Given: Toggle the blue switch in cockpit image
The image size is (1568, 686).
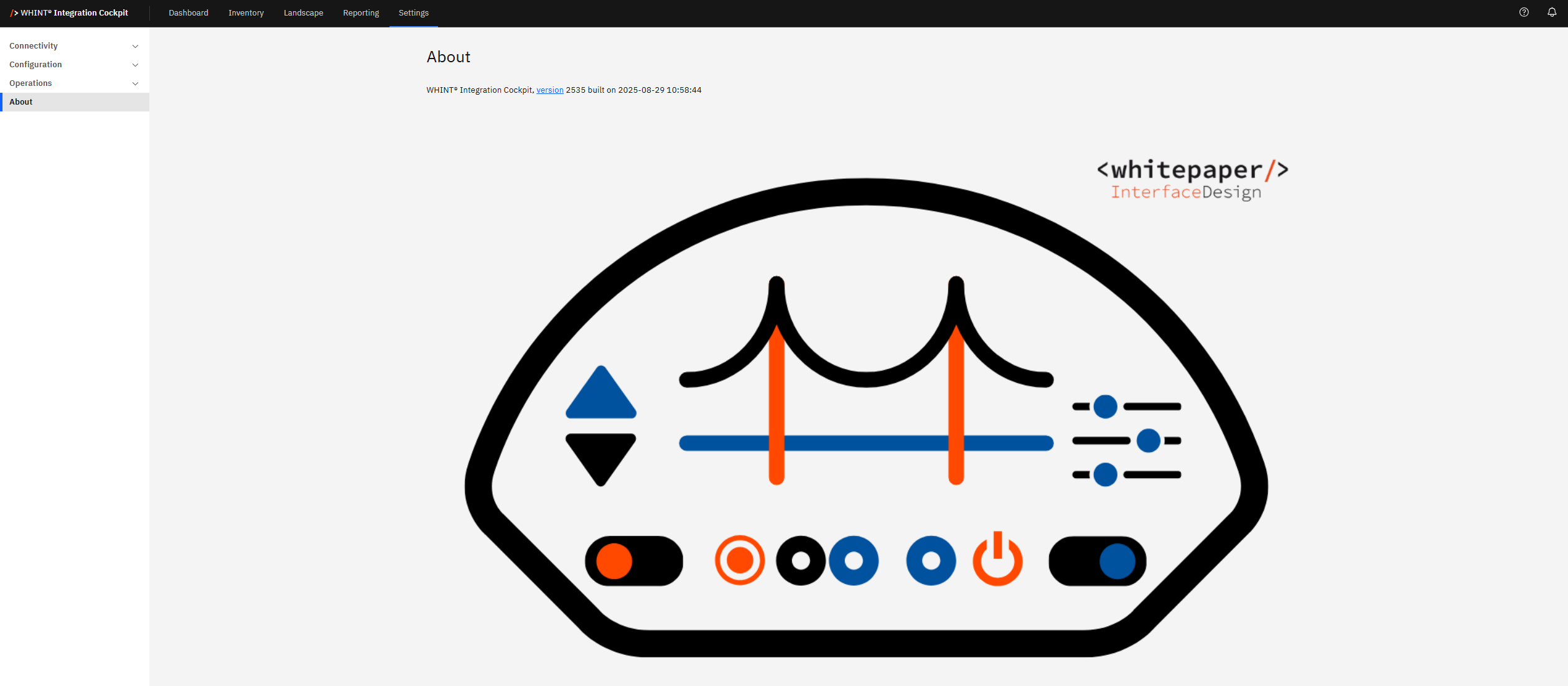Looking at the screenshot, I should (1097, 561).
